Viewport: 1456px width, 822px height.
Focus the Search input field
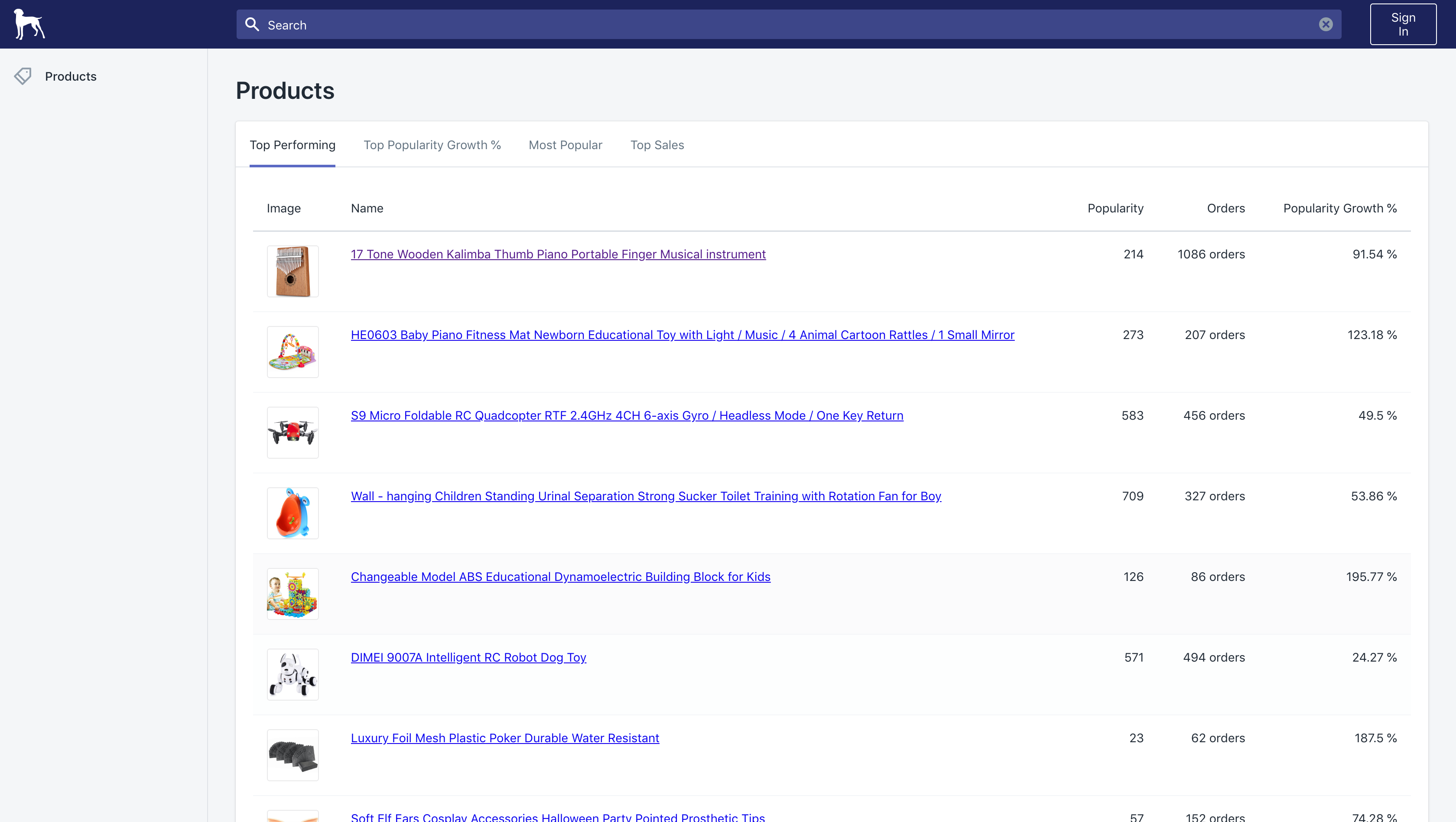(786, 25)
